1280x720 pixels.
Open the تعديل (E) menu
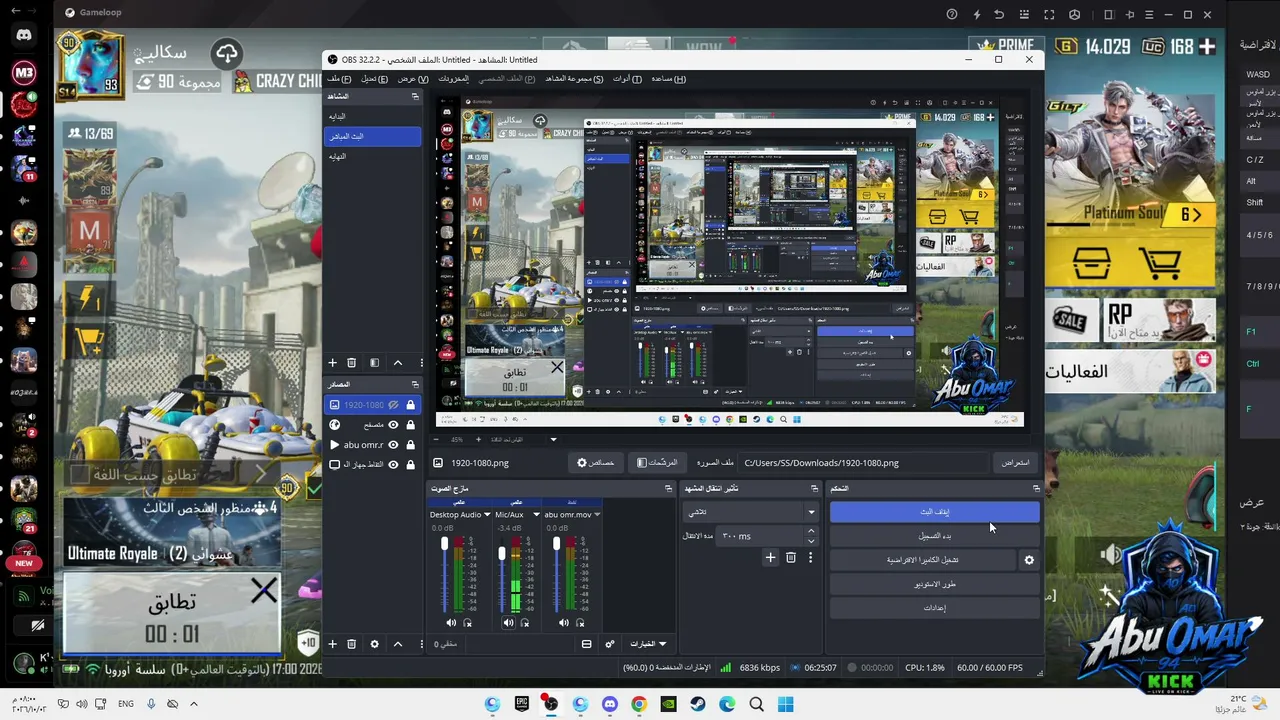click(x=375, y=79)
